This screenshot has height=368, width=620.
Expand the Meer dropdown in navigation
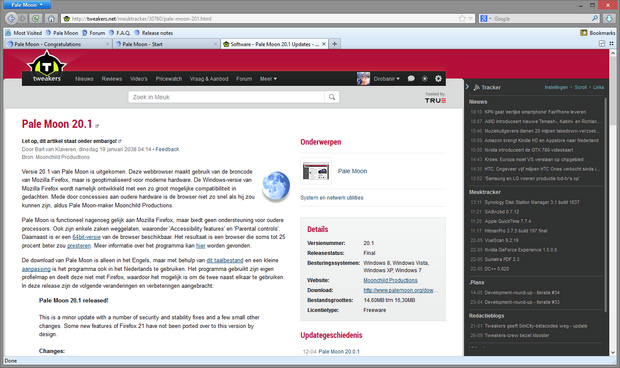coord(268,79)
